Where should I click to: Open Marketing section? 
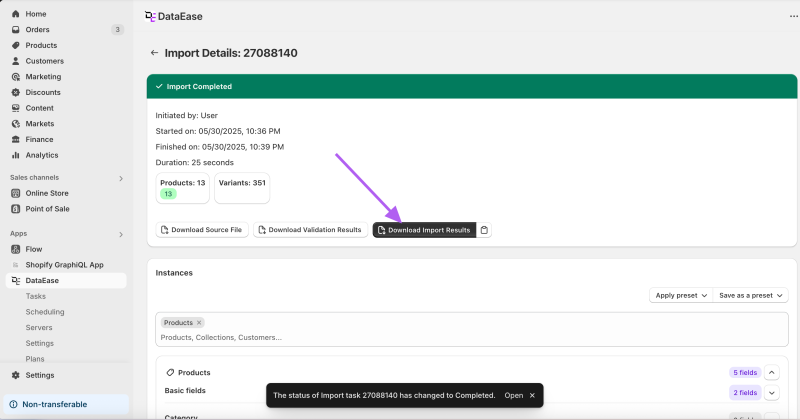pyautogui.click(x=43, y=77)
